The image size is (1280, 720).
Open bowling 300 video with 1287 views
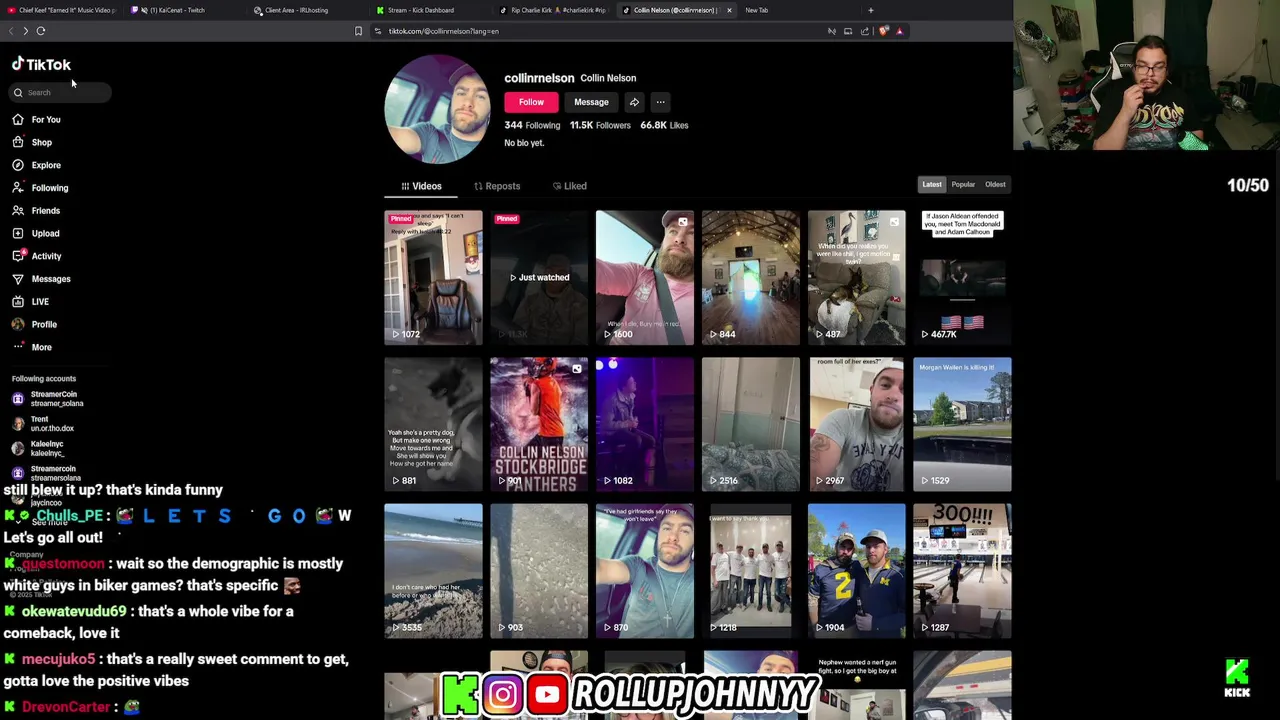[x=962, y=571]
